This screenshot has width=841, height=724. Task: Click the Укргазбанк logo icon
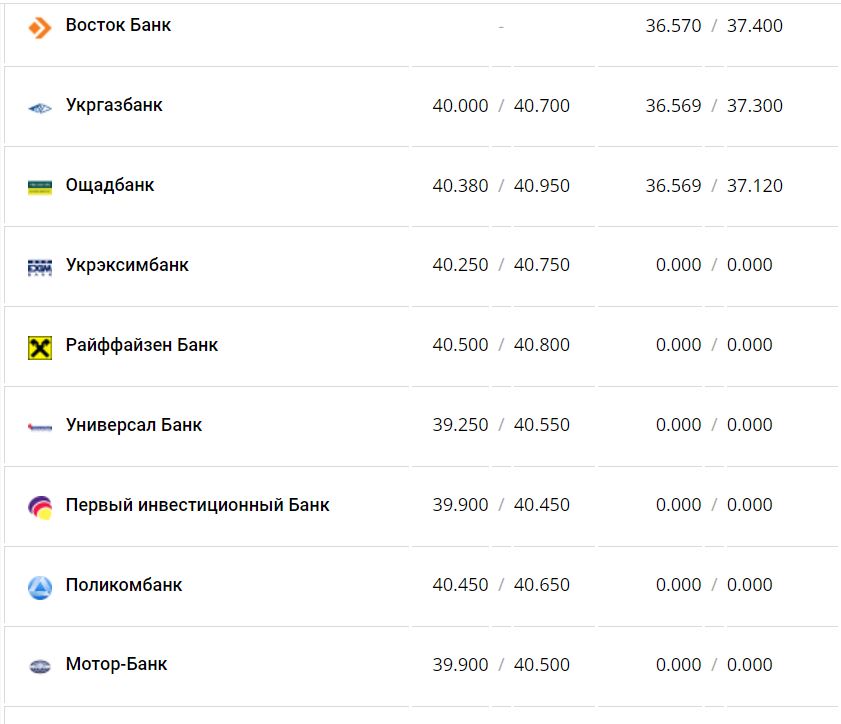click(x=40, y=107)
